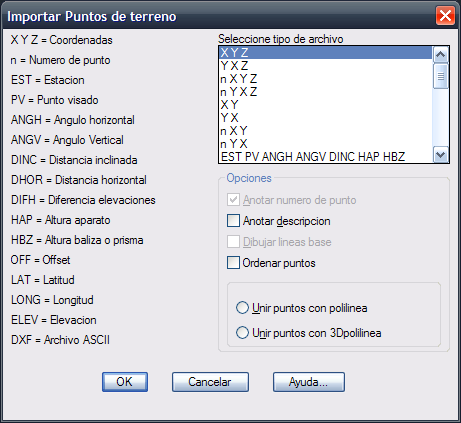Click the Cancelar button
The image size is (461, 423).
(210, 382)
